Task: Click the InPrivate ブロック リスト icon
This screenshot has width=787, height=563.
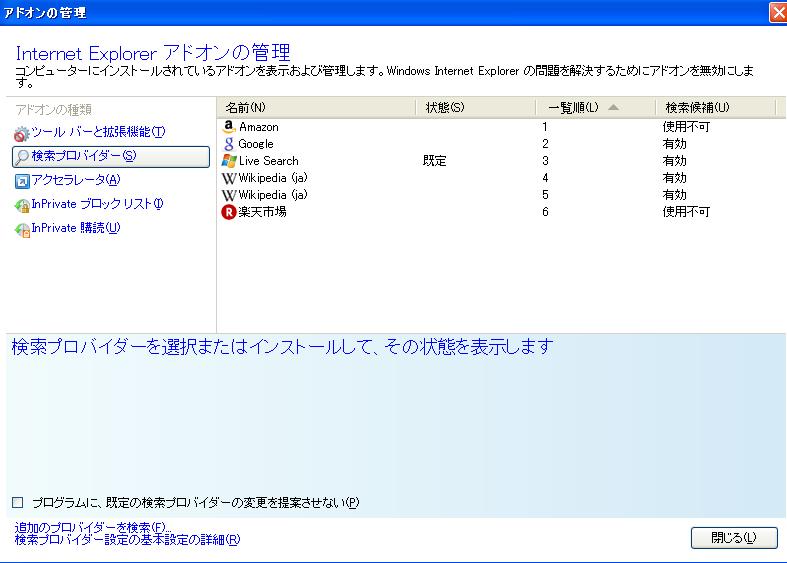Action: pyautogui.click(x=22, y=205)
